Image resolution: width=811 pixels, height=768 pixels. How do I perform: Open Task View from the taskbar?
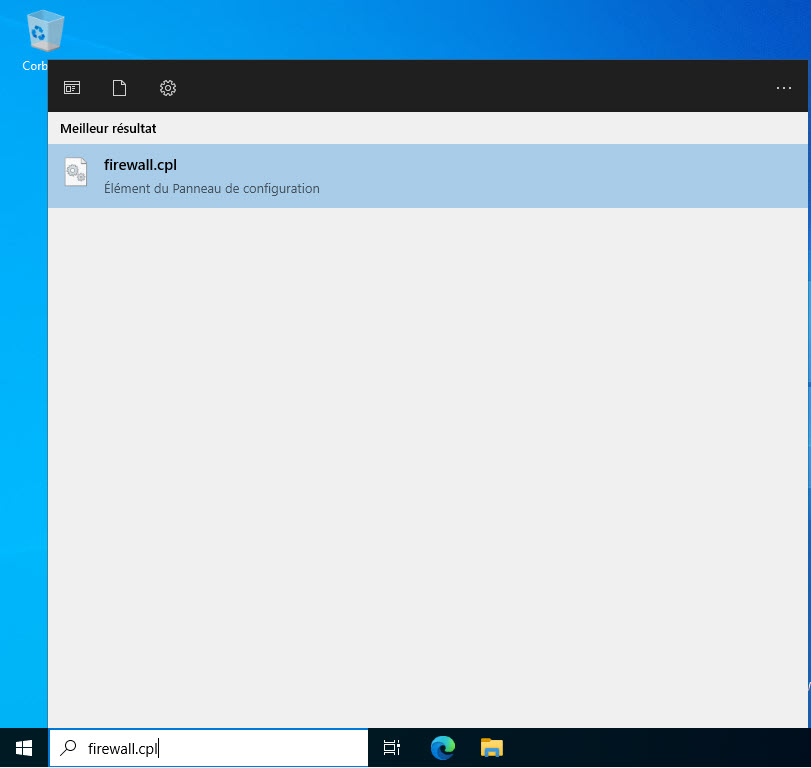tap(392, 748)
